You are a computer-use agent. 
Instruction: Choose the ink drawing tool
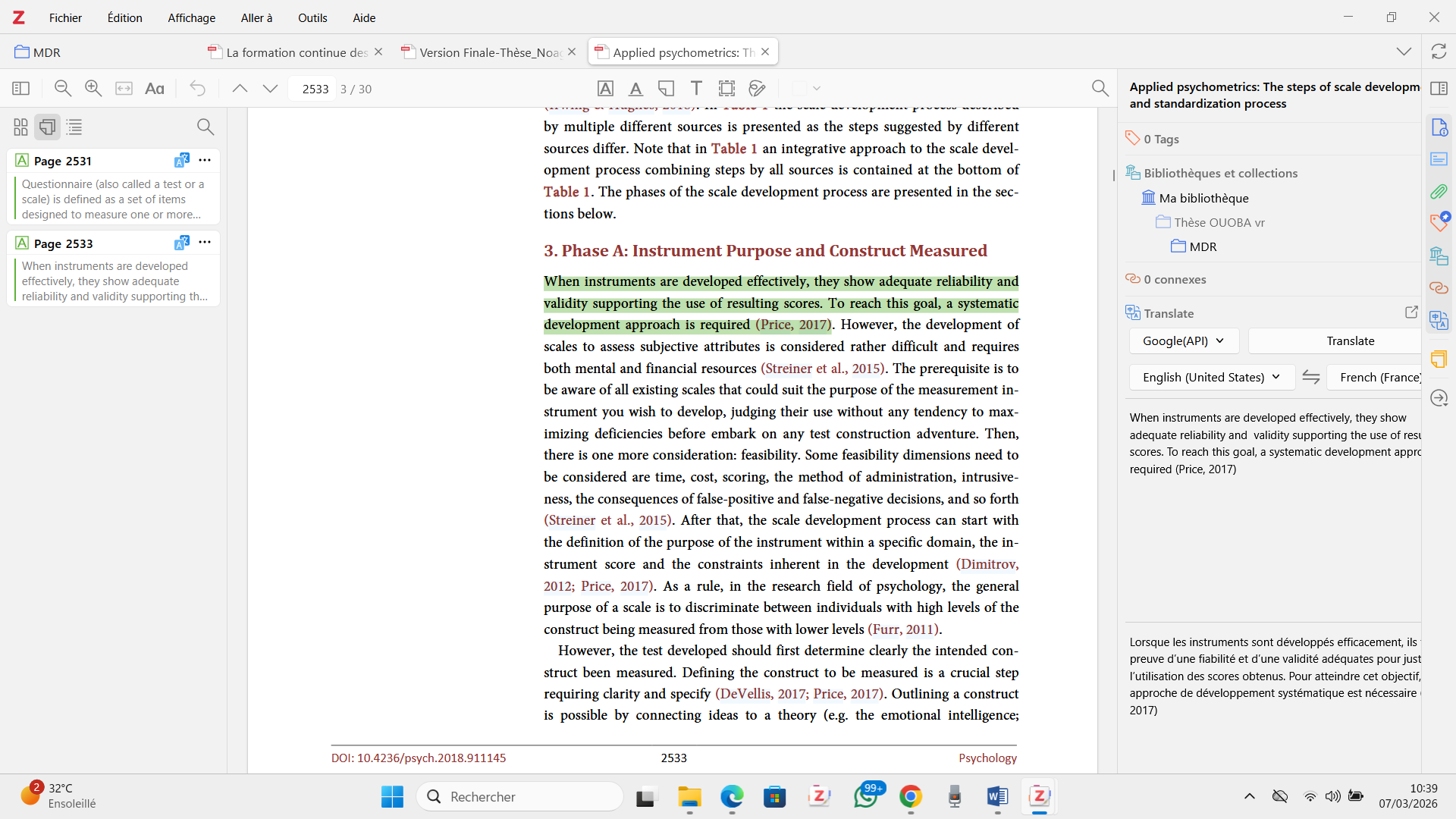pos(757,89)
